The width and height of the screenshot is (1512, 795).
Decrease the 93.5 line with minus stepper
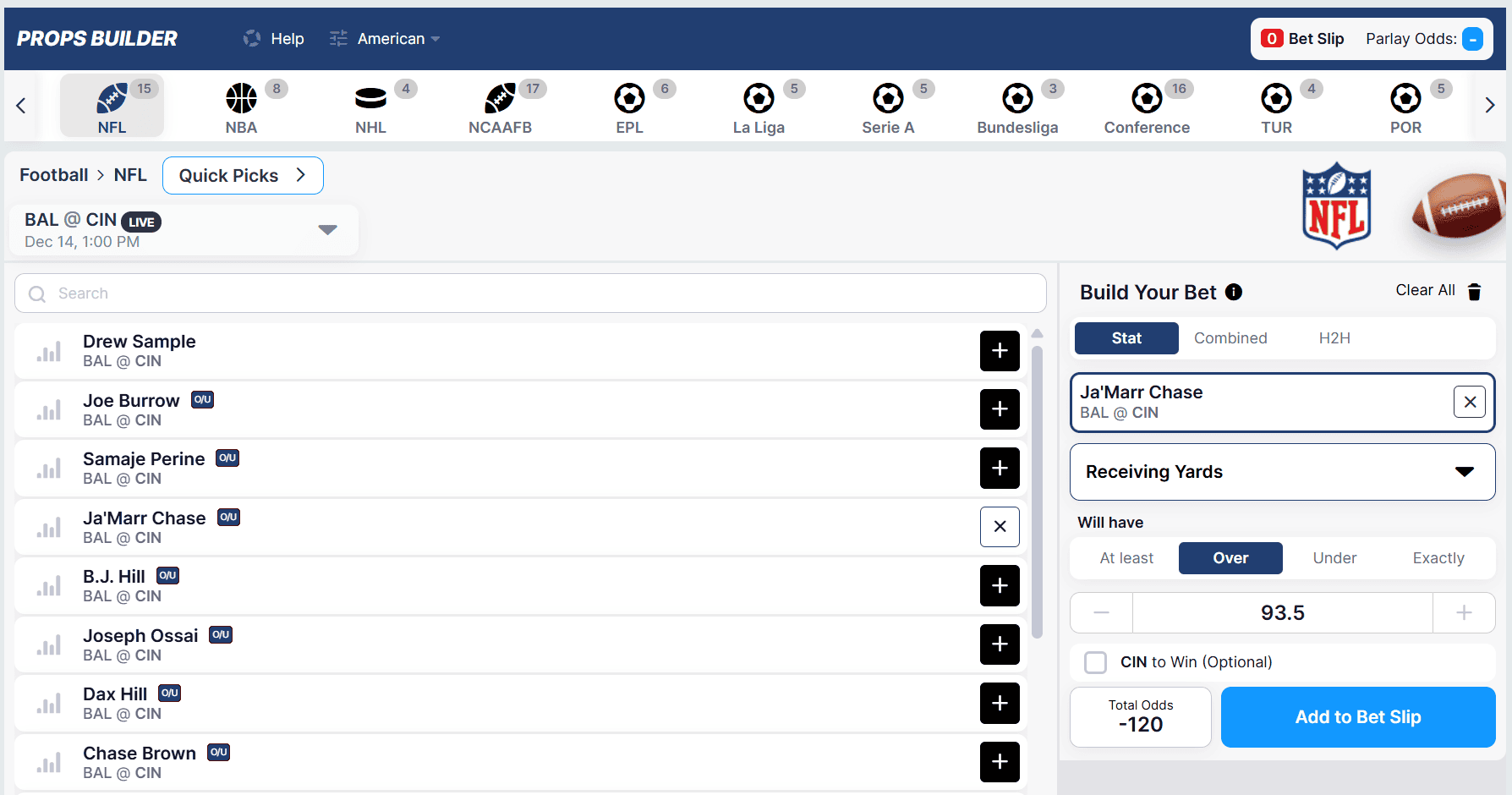(1100, 612)
